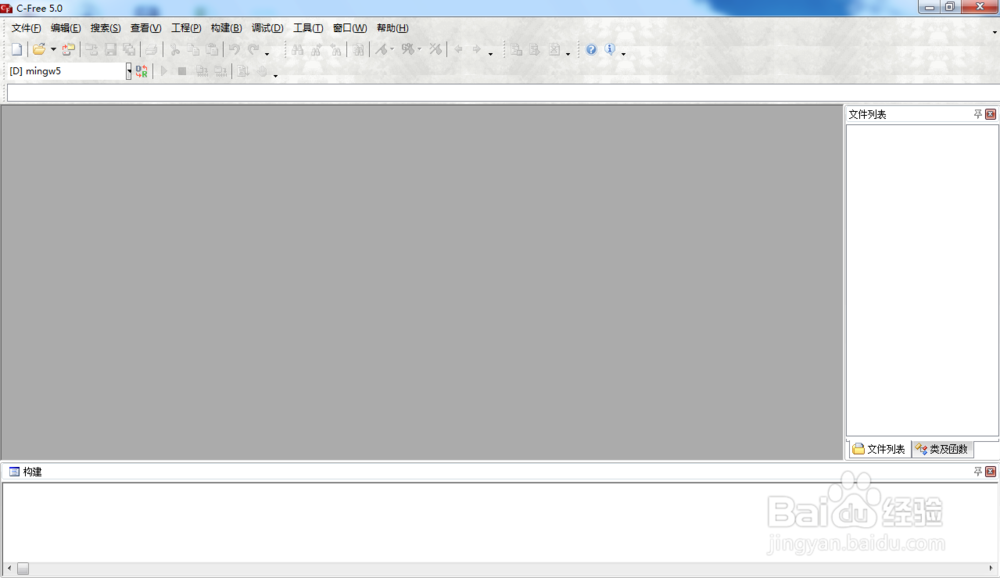This screenshot has width=1000, height=578.
Task: Maximize the C-Free 5.0 window
Action: (950, 7)
